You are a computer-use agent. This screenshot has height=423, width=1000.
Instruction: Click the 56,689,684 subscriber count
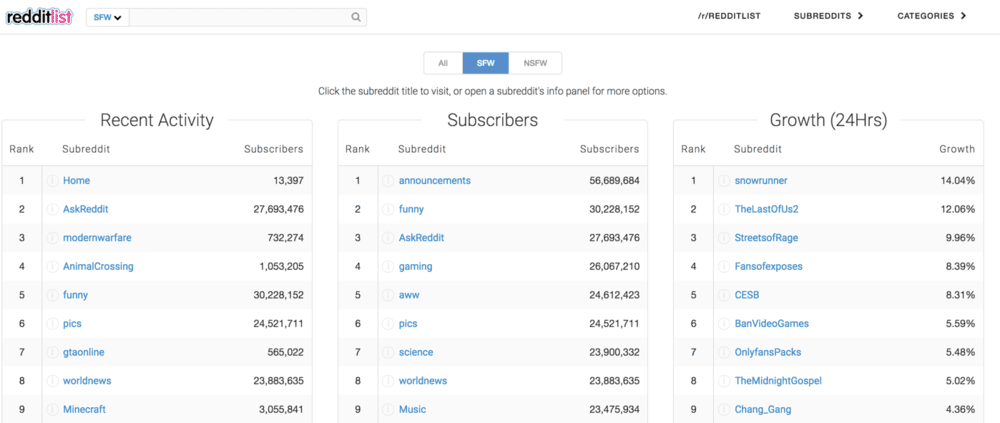[614, 181]
